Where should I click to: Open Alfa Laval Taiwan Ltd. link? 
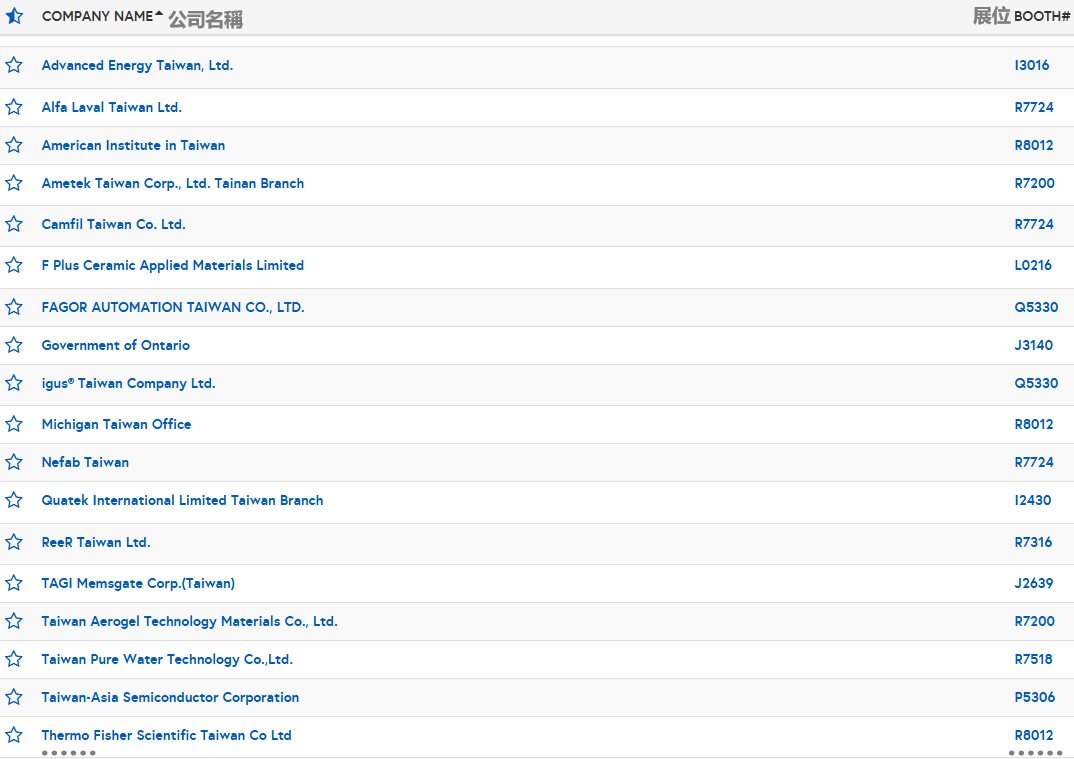(x=112, y=107)
